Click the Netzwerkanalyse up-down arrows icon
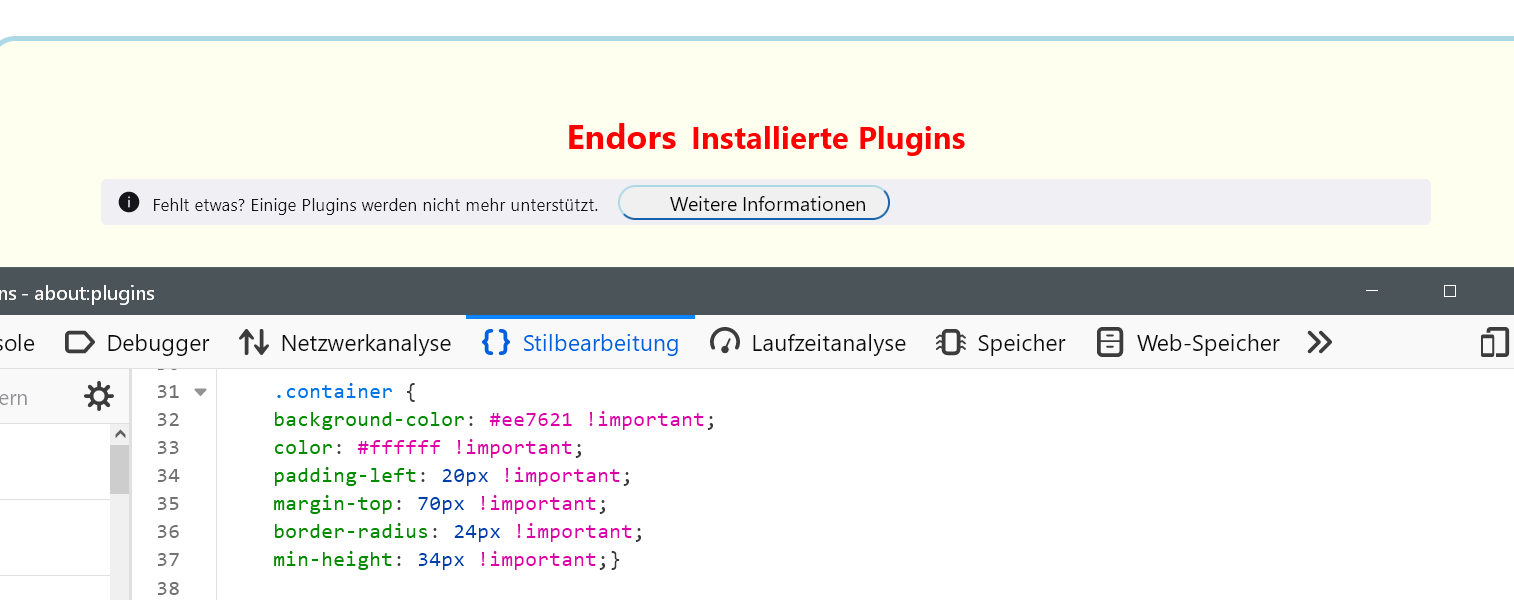This screenshot has width=1514, height=600. 254,343
